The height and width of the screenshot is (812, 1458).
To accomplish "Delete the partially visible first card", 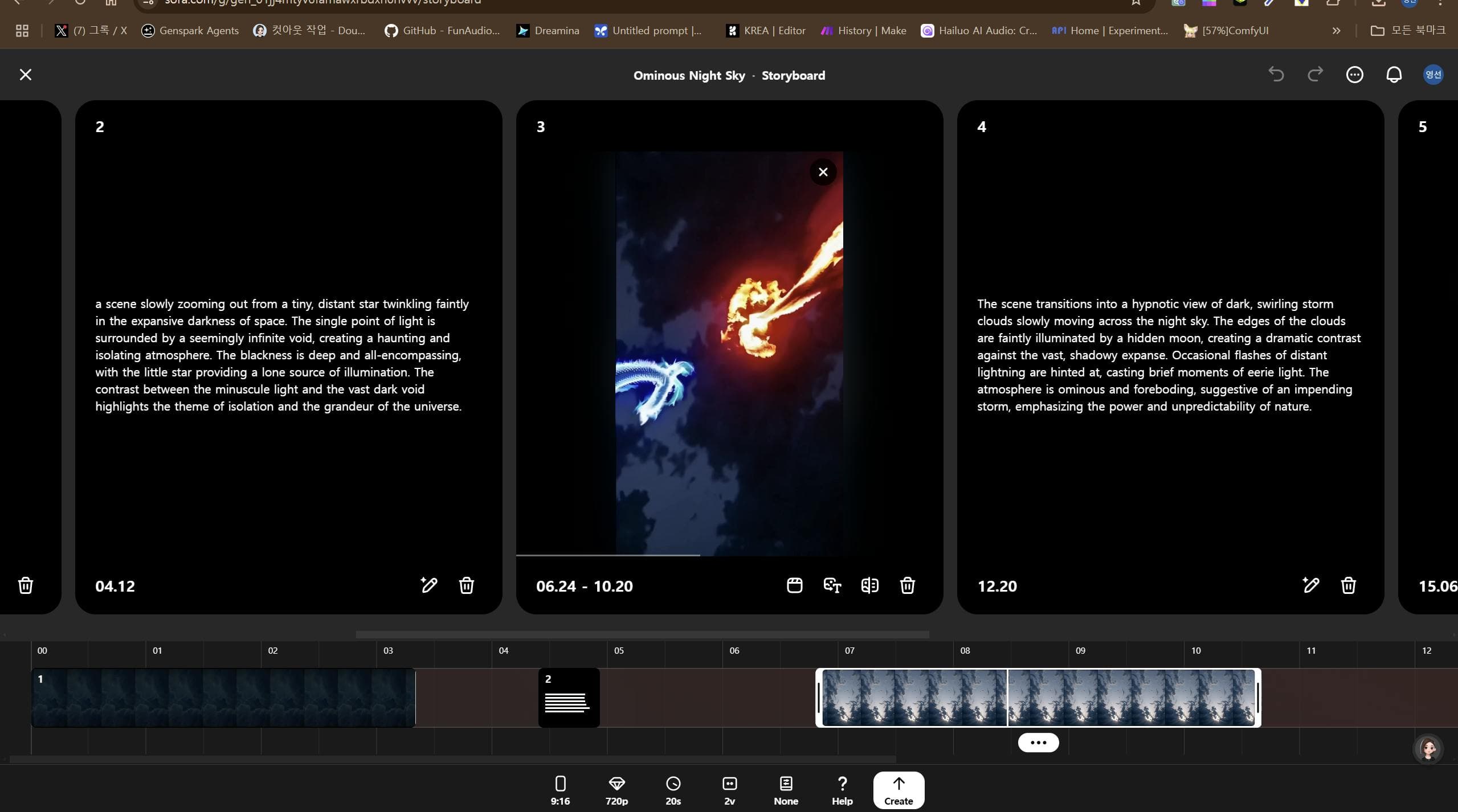I will (x=25, y=585).
